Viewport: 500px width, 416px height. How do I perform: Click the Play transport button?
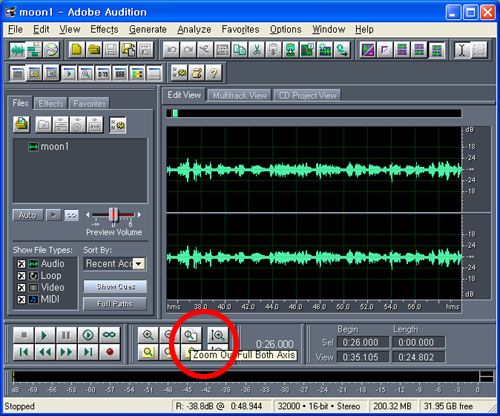click(44, 335)
